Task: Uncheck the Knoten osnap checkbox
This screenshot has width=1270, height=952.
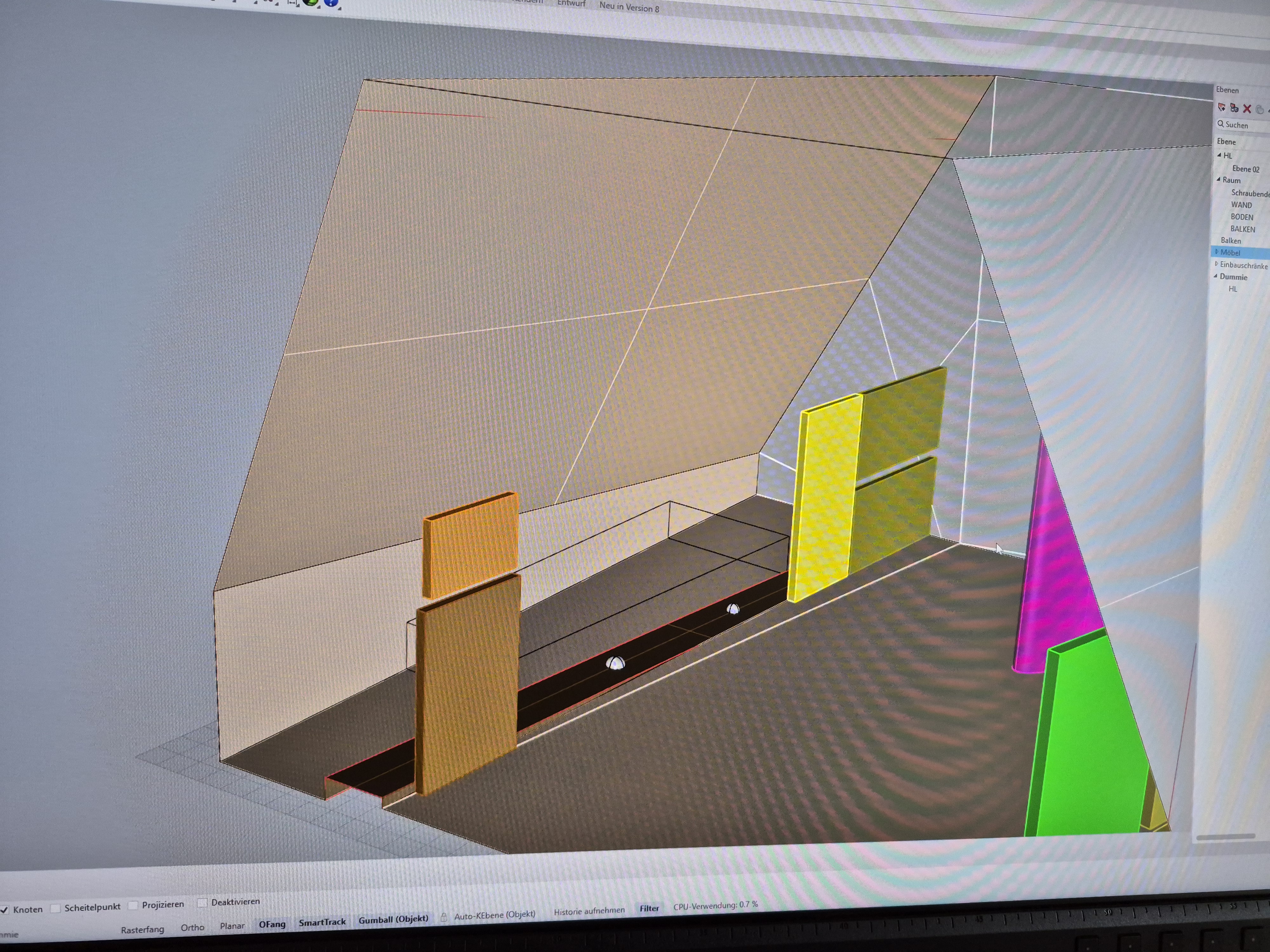Action: 4,909
